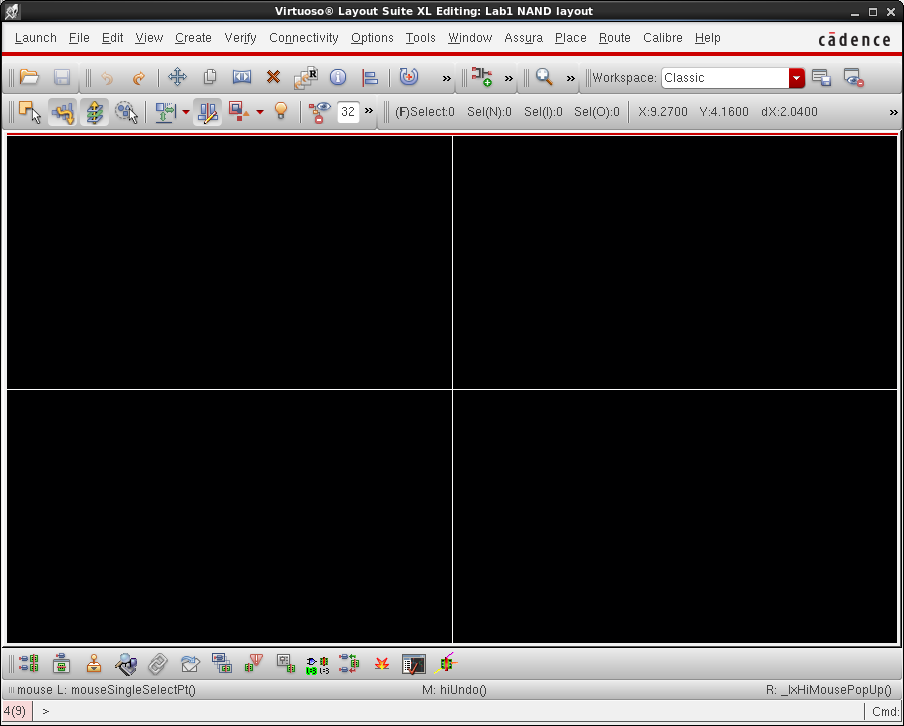Click the create instance icon with green plus
This screenshot has width=904, height=726.
(481, 77)
